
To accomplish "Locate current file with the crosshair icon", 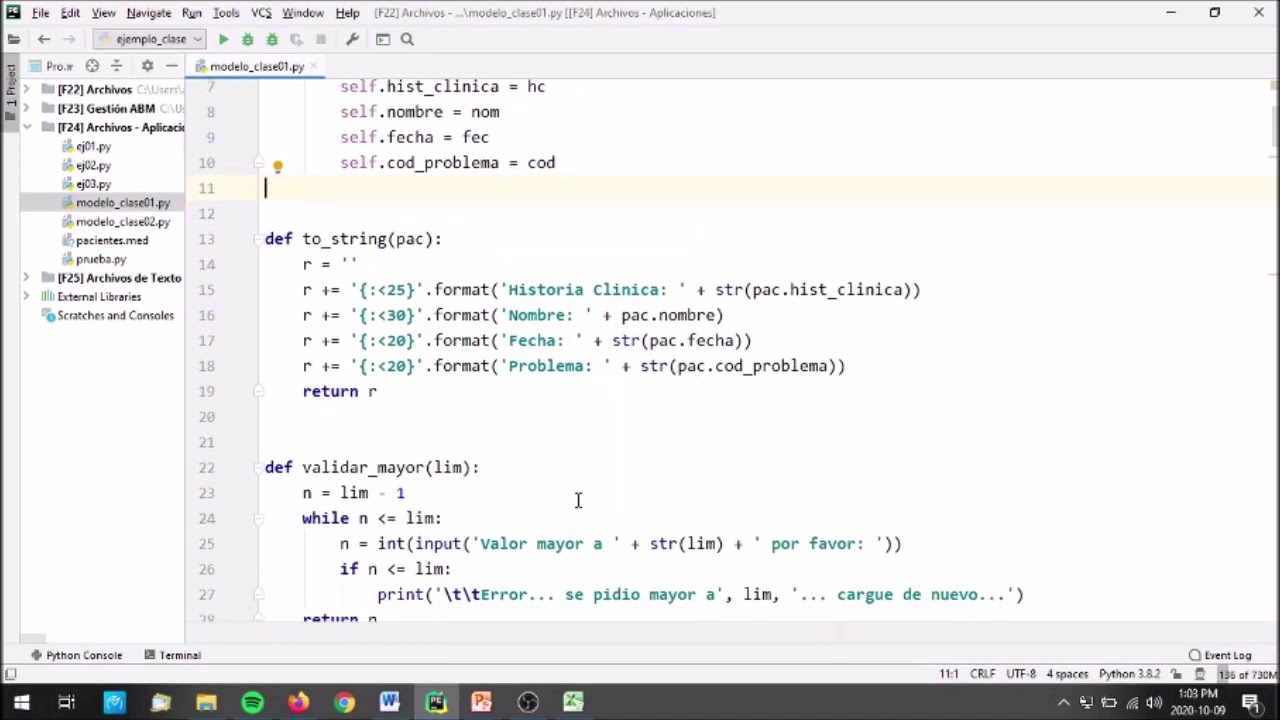I will point(92,66).
